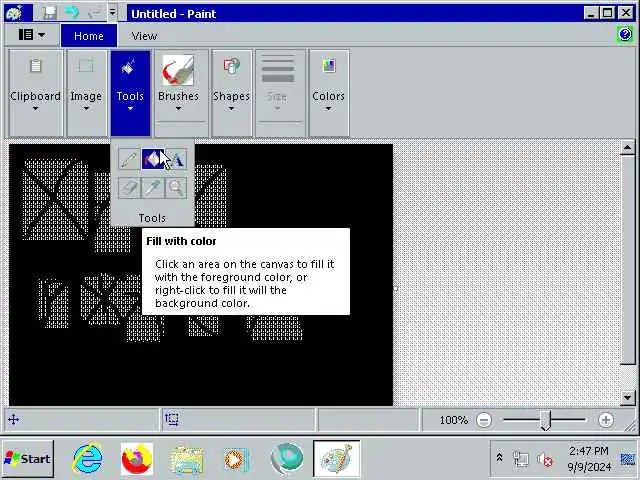
Task: Click the Save icon in quick access toolbar
Action: click(50, 13)
